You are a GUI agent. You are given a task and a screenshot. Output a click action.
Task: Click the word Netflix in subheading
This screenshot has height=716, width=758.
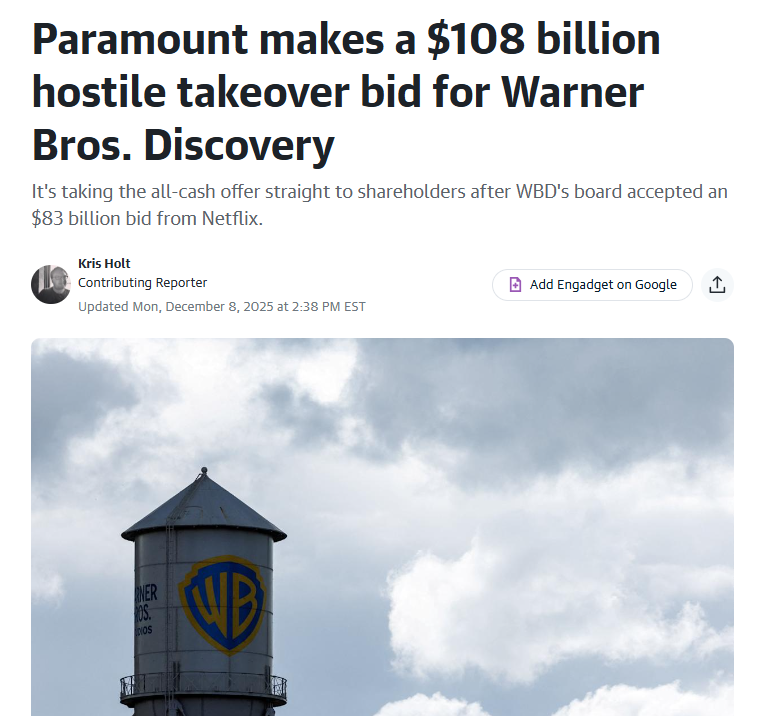[230, 219]
